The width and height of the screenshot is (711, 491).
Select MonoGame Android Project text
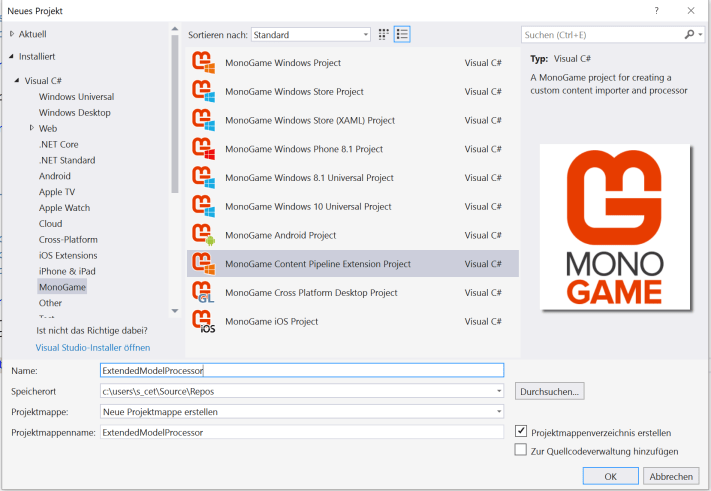281,235
